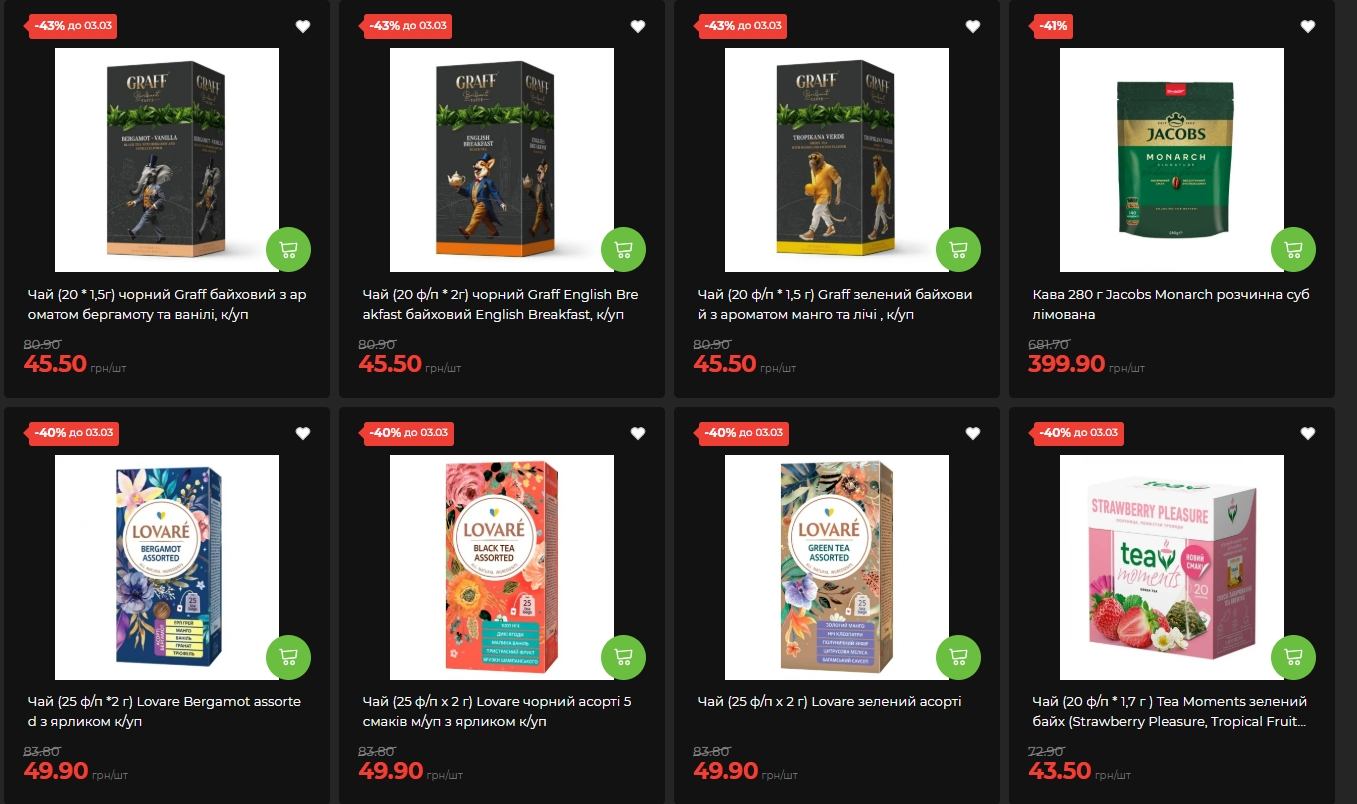Favorite the Graff bergamot vanilla tea
This screenshot has width=1357, height=804.
[303, 27]
